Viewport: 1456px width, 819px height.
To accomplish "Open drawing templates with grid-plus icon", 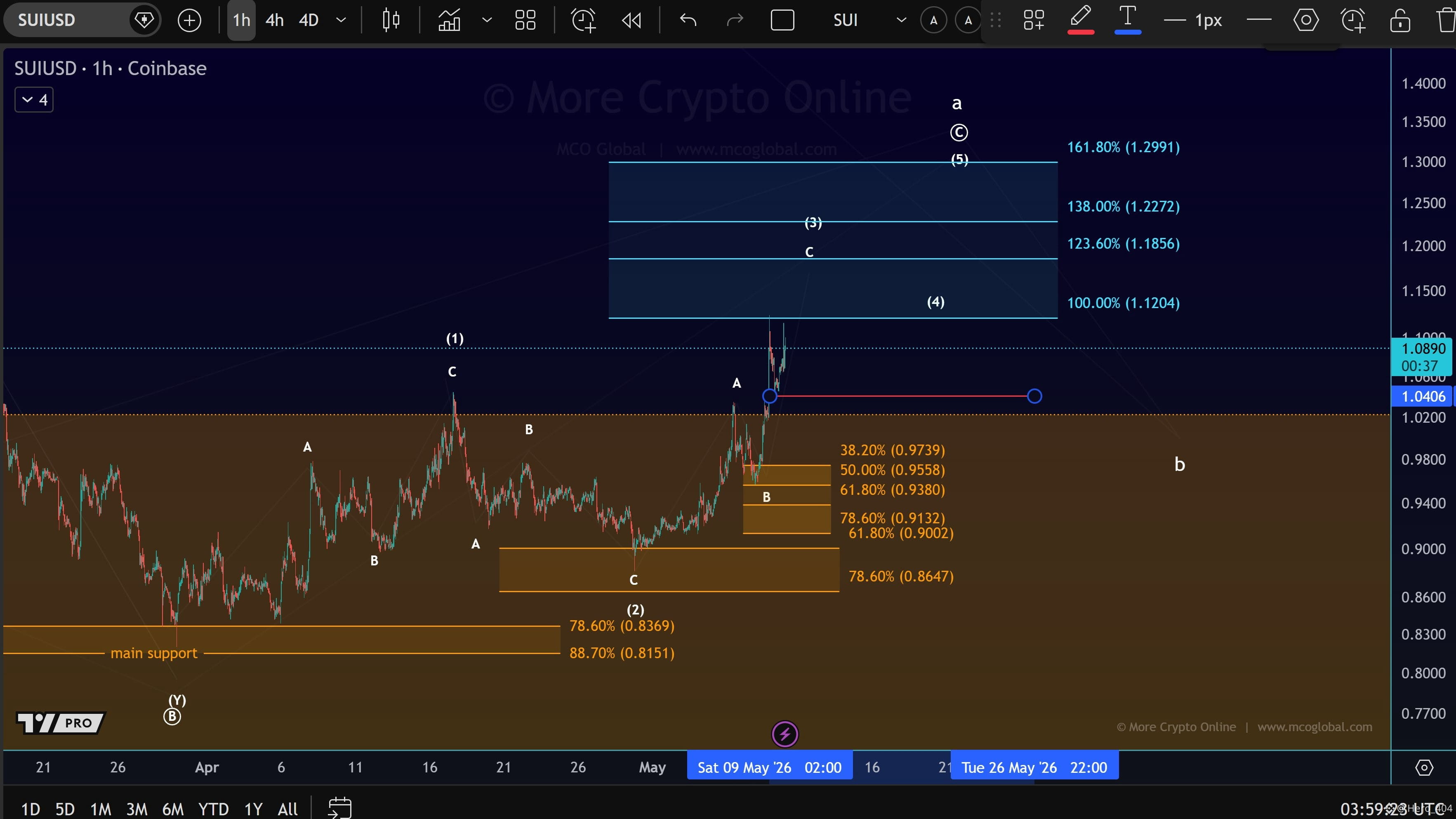I will pos(1034,20).
